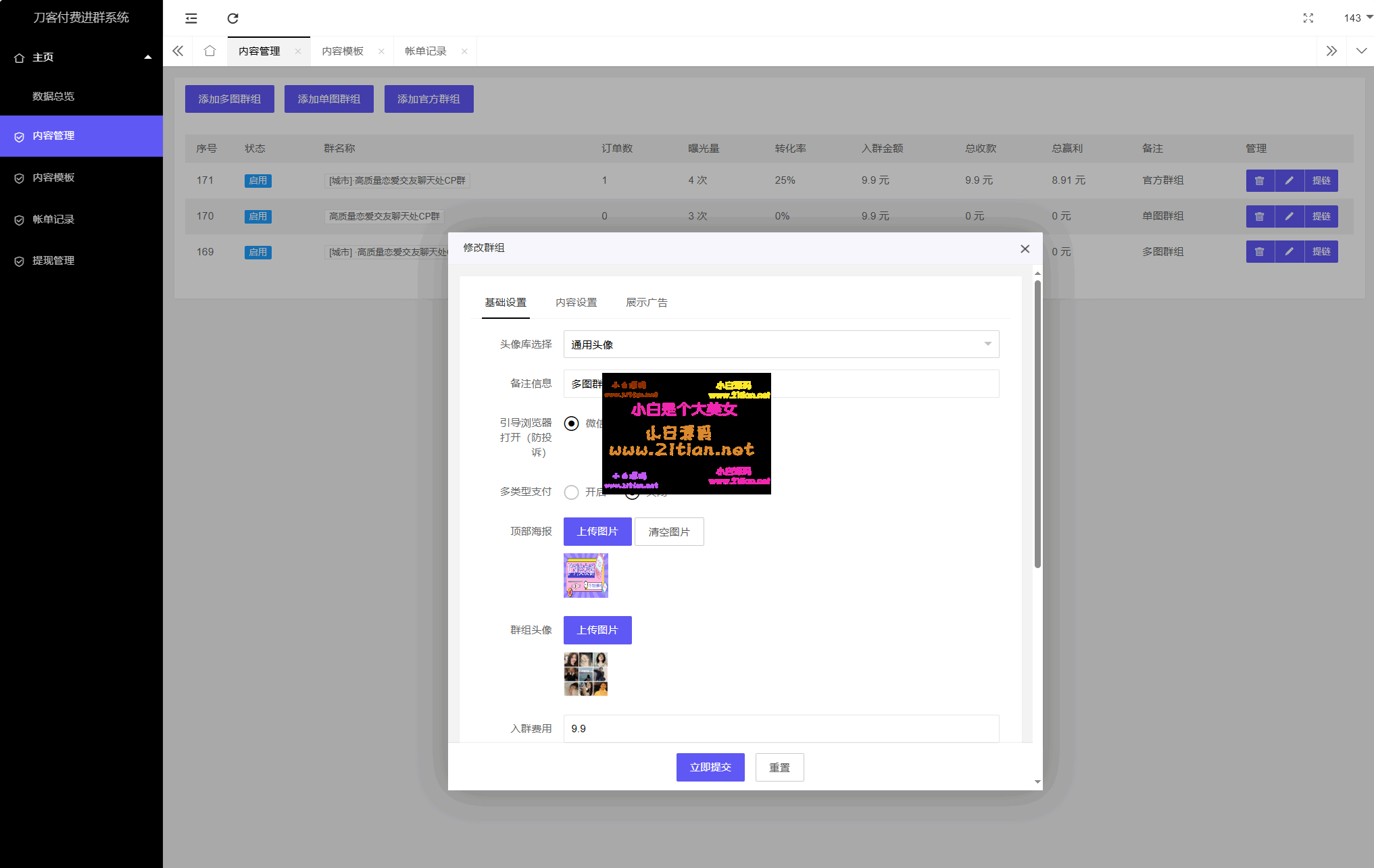The width and height of the screenshot is (1374, 868).
Task: Switch to the 展示广告 tab
Action: pyautogui.click(x=646, y=303)
